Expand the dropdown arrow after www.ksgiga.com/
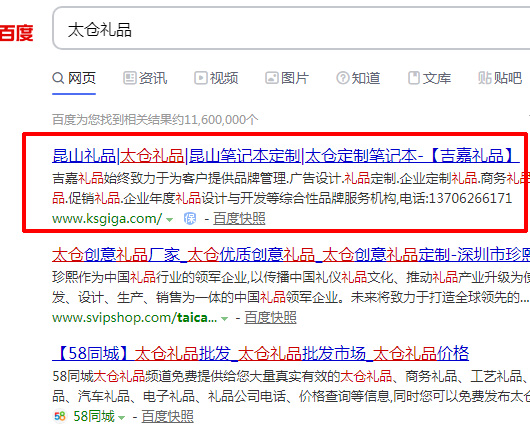The image size is (530, 430). (x=169, y=220)
